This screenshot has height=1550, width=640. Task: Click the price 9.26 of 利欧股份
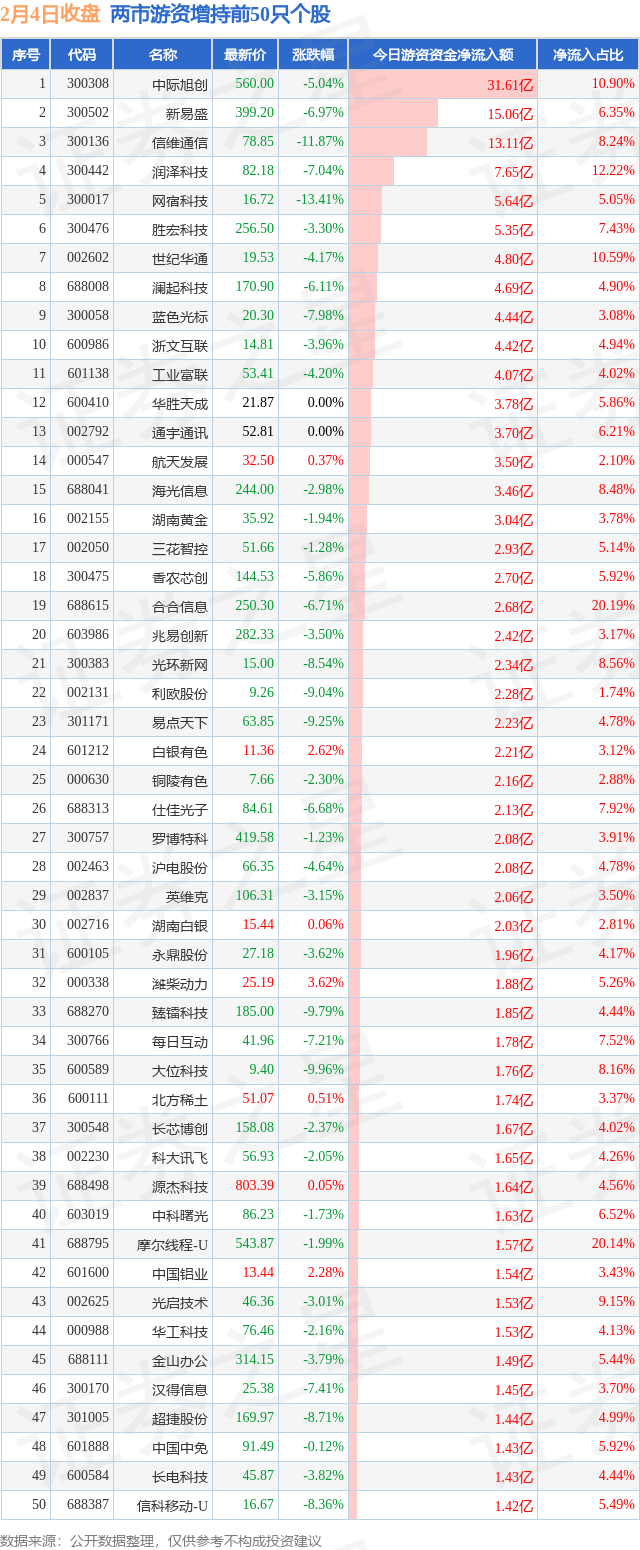[x=262, y=693]
